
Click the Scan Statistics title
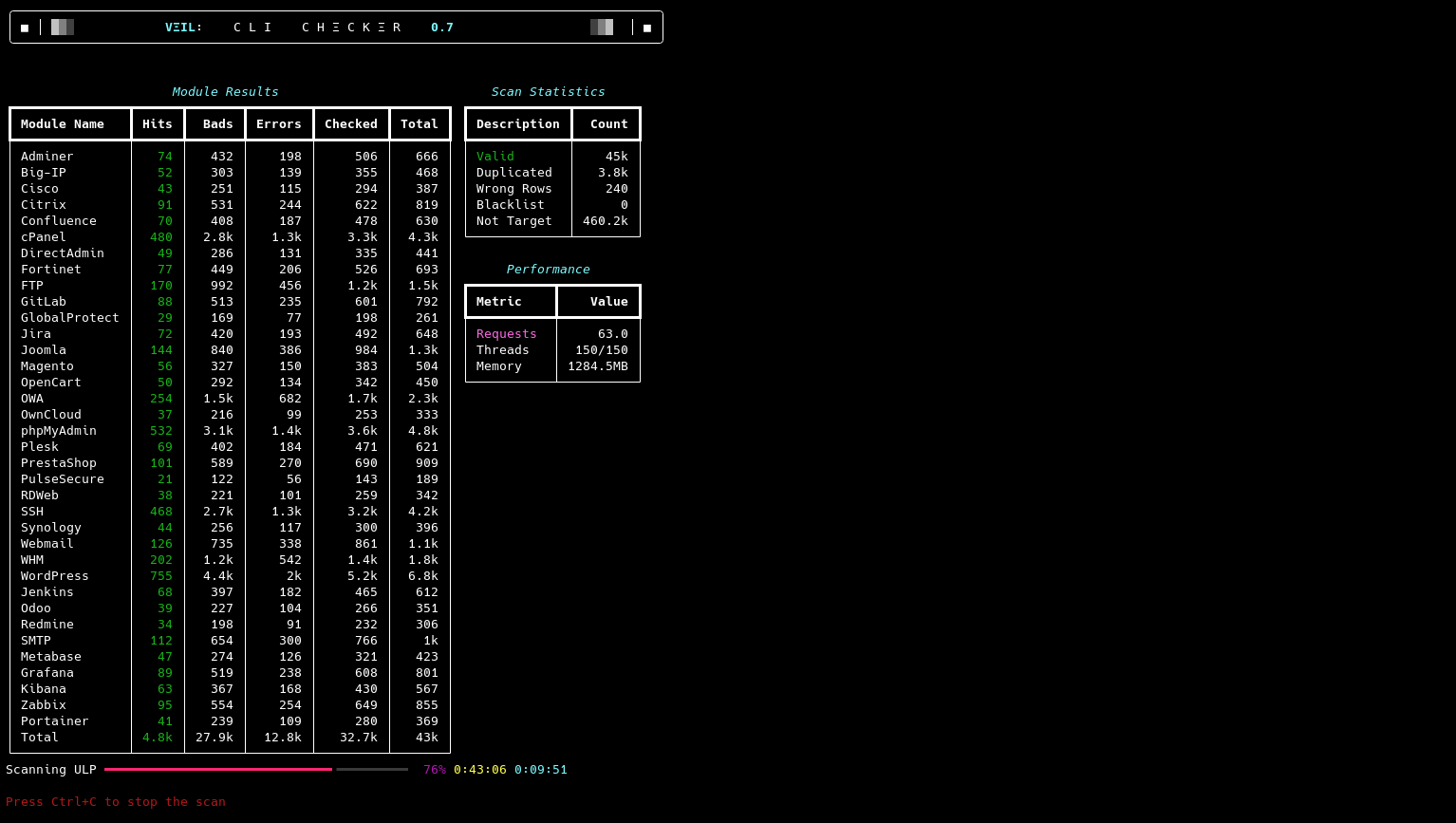click(549, 92)
